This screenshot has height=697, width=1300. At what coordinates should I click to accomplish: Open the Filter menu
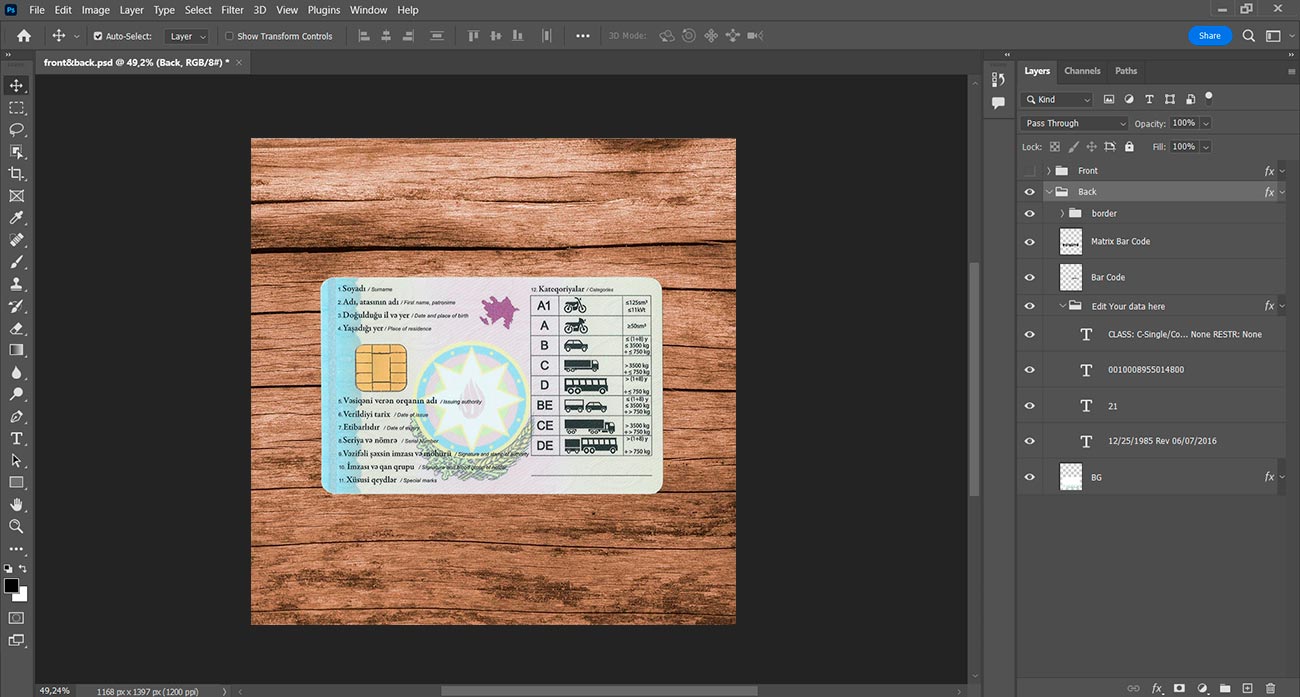[x=232, y=10]
